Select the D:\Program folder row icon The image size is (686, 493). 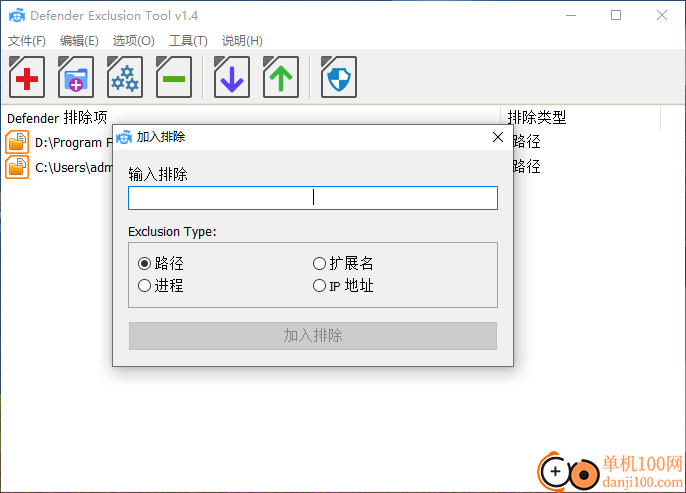pyautogui.click(x=17, y=142)
